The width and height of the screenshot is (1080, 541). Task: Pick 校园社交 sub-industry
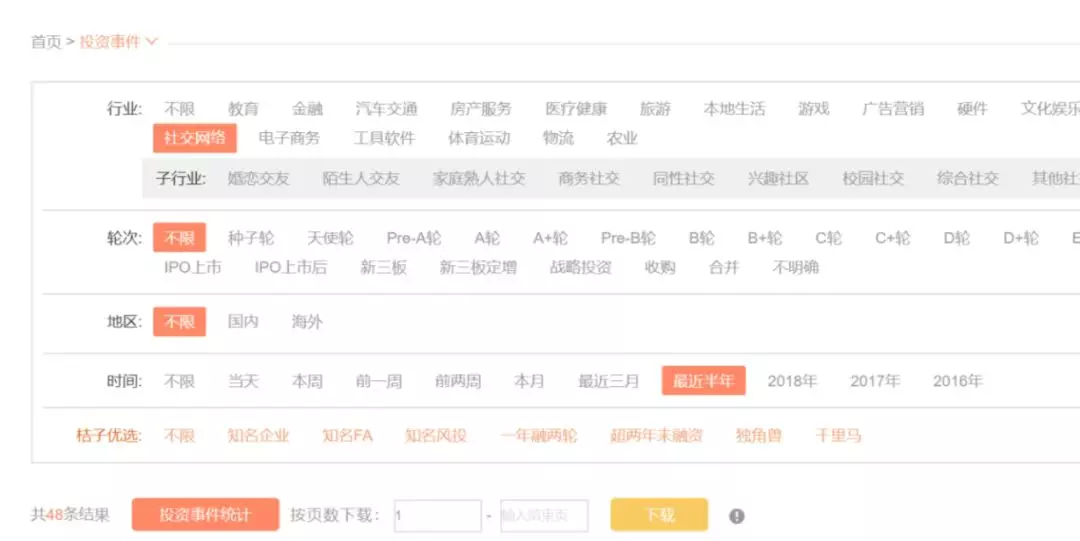[x=873, y=178]
